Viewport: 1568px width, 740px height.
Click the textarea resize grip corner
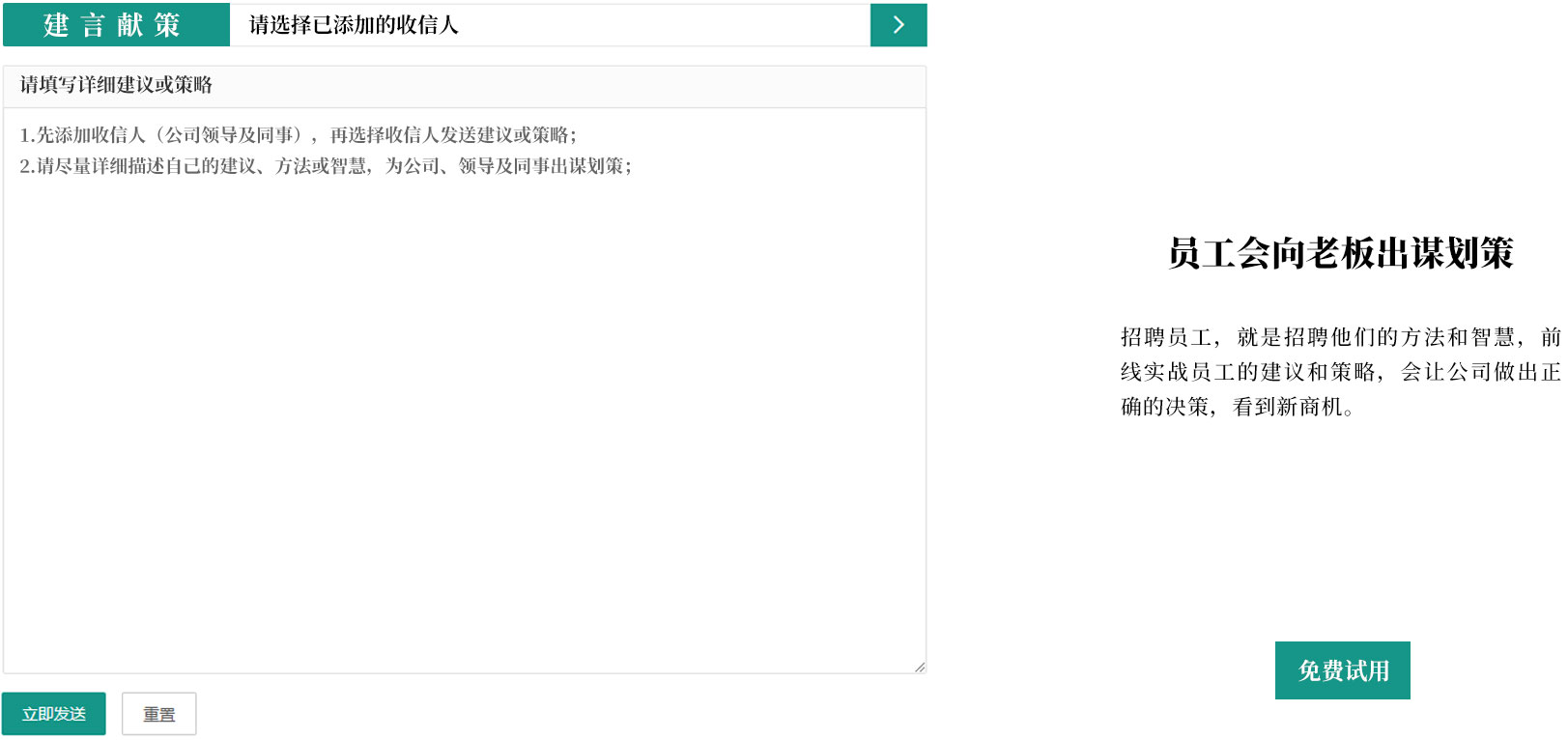point(919,667)
